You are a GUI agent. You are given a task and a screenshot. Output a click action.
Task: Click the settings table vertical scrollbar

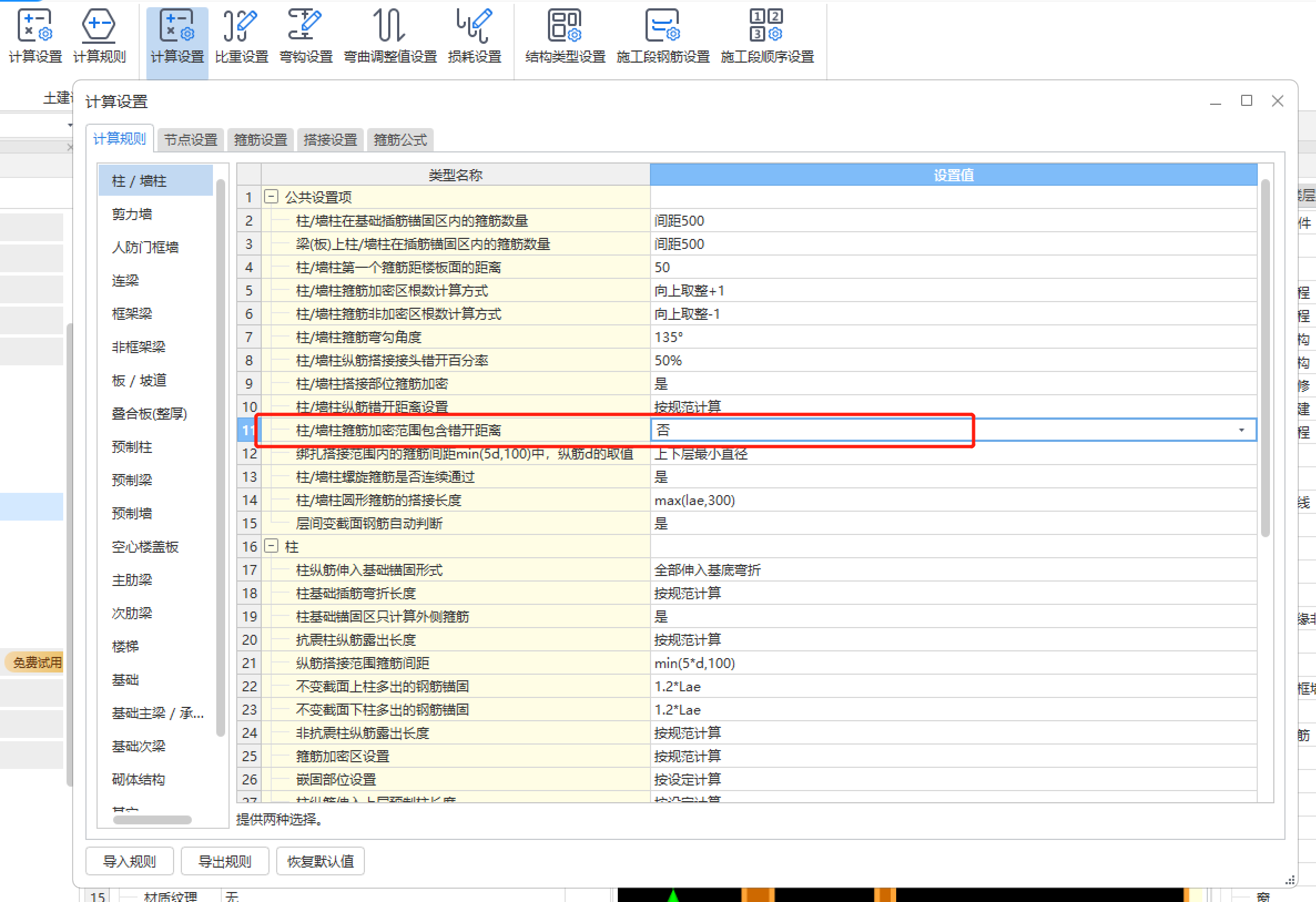click(x=1265, y=358)
